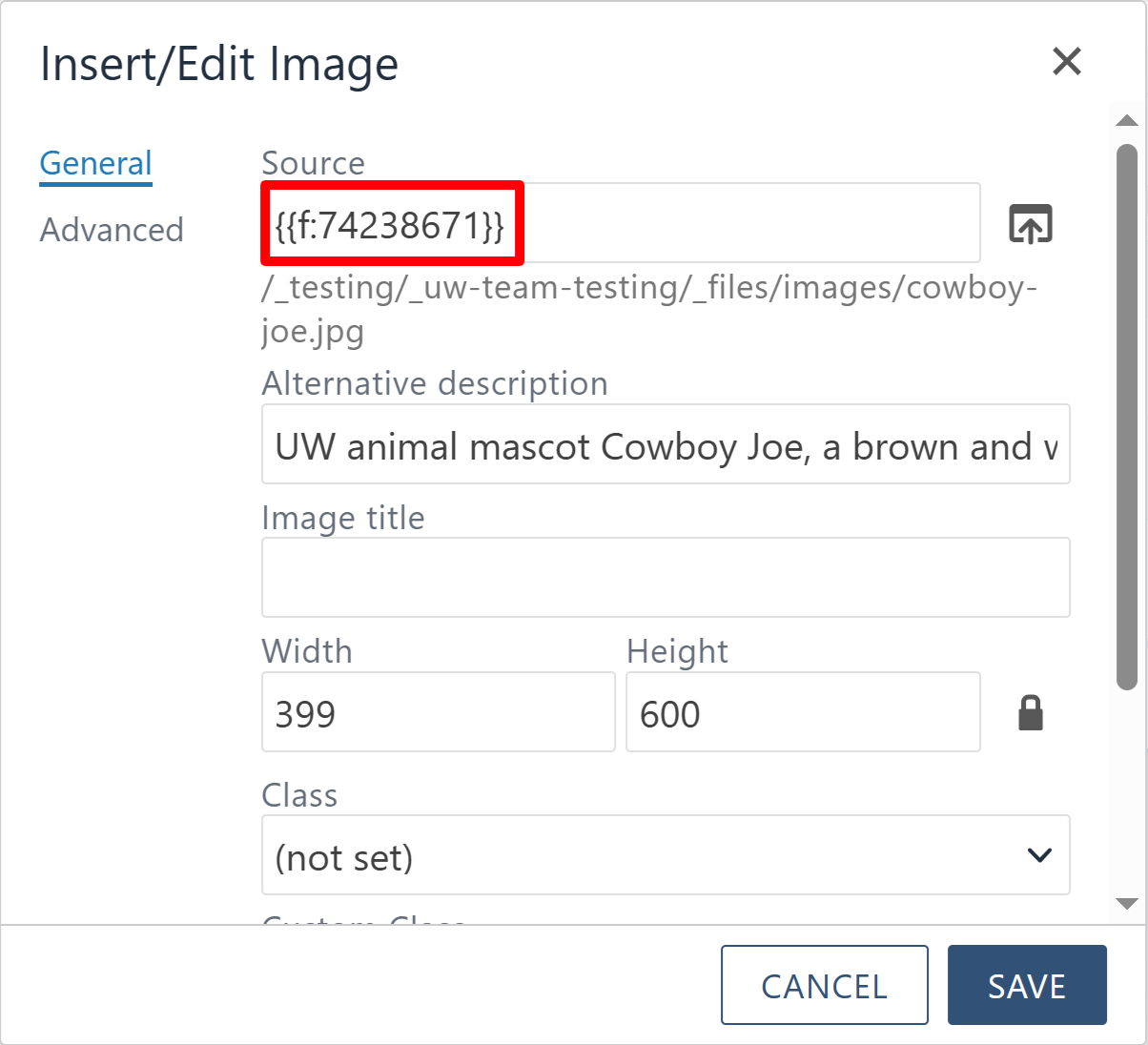Viewport: 1148px width, 1045px height.
Task: Toggle the constrain proportions lock icon
Action: pos(1032,712)
